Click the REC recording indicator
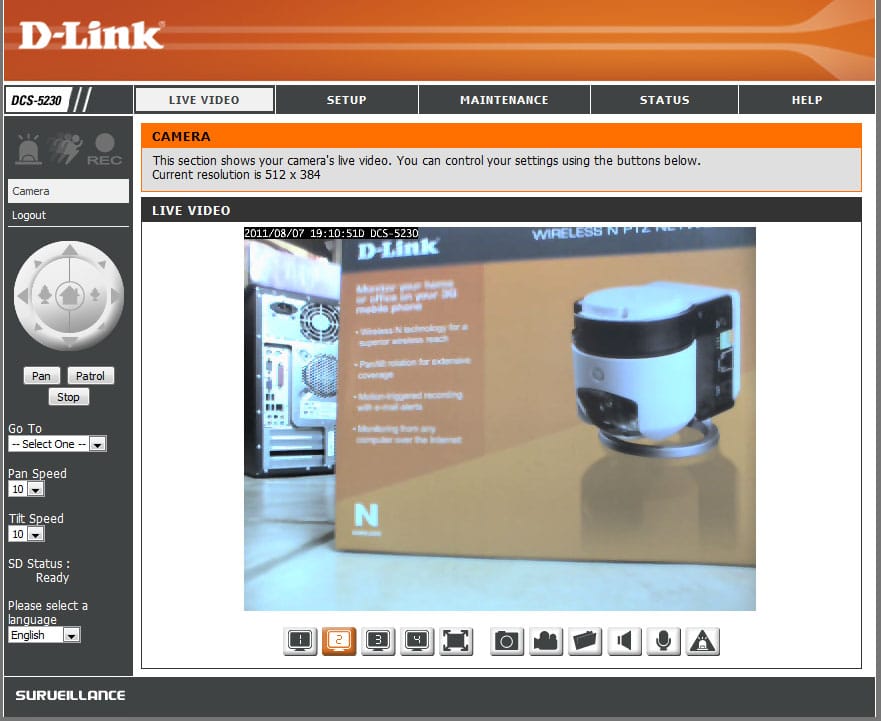The width and height of the screenshot is (881, 721). pos(105,149)
